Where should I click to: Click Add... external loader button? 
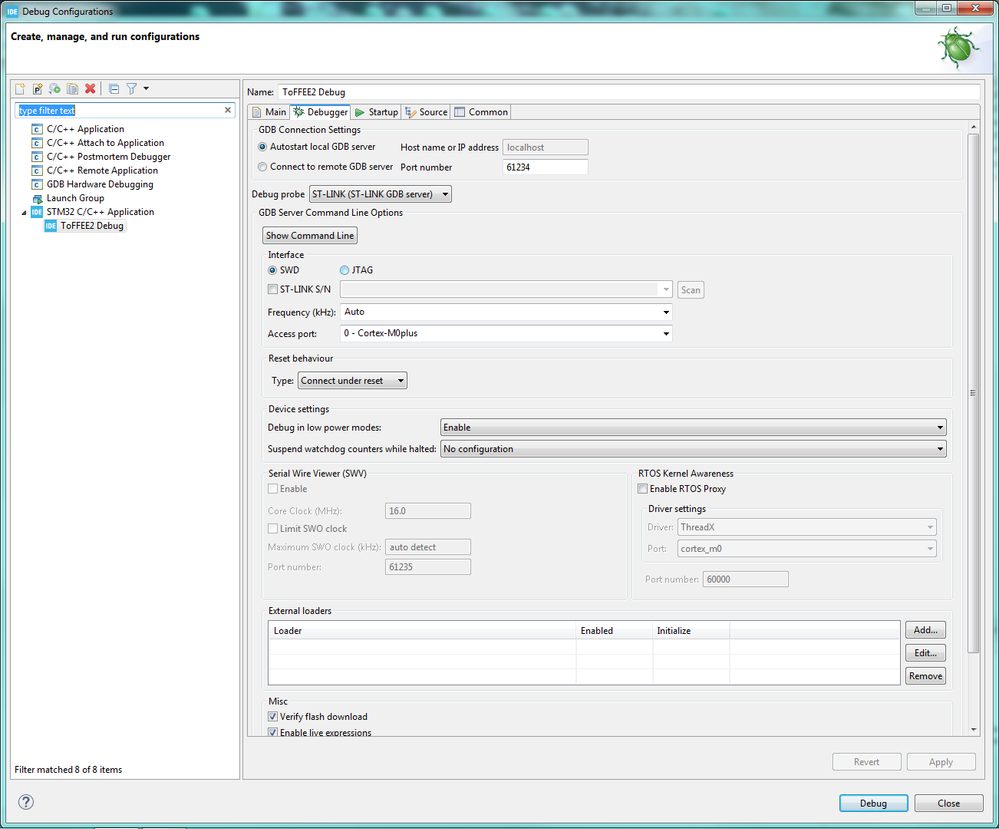(926, 630)
